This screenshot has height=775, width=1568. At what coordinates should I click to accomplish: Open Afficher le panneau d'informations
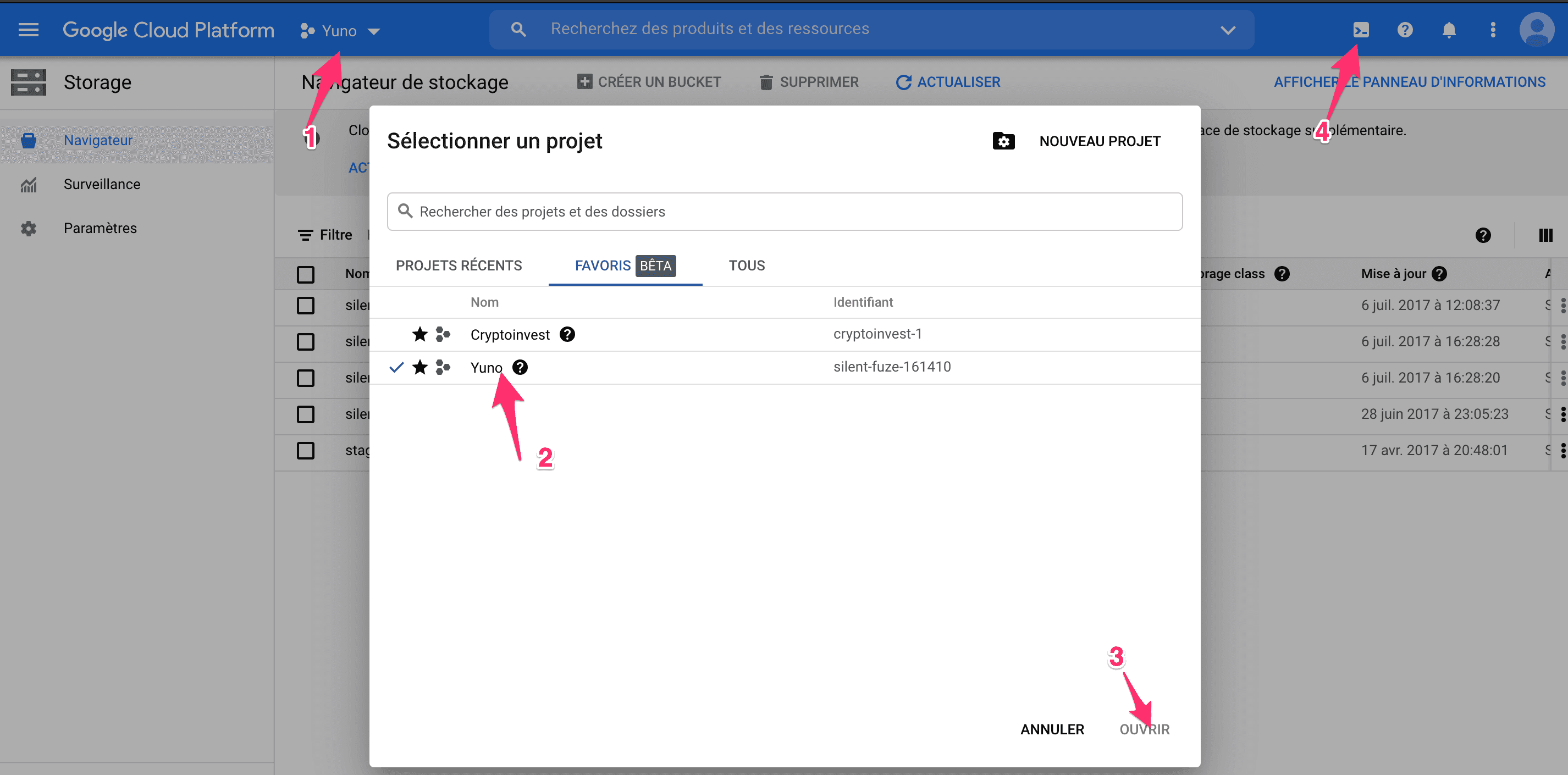pyautogui.click(x=1410, y=81)
